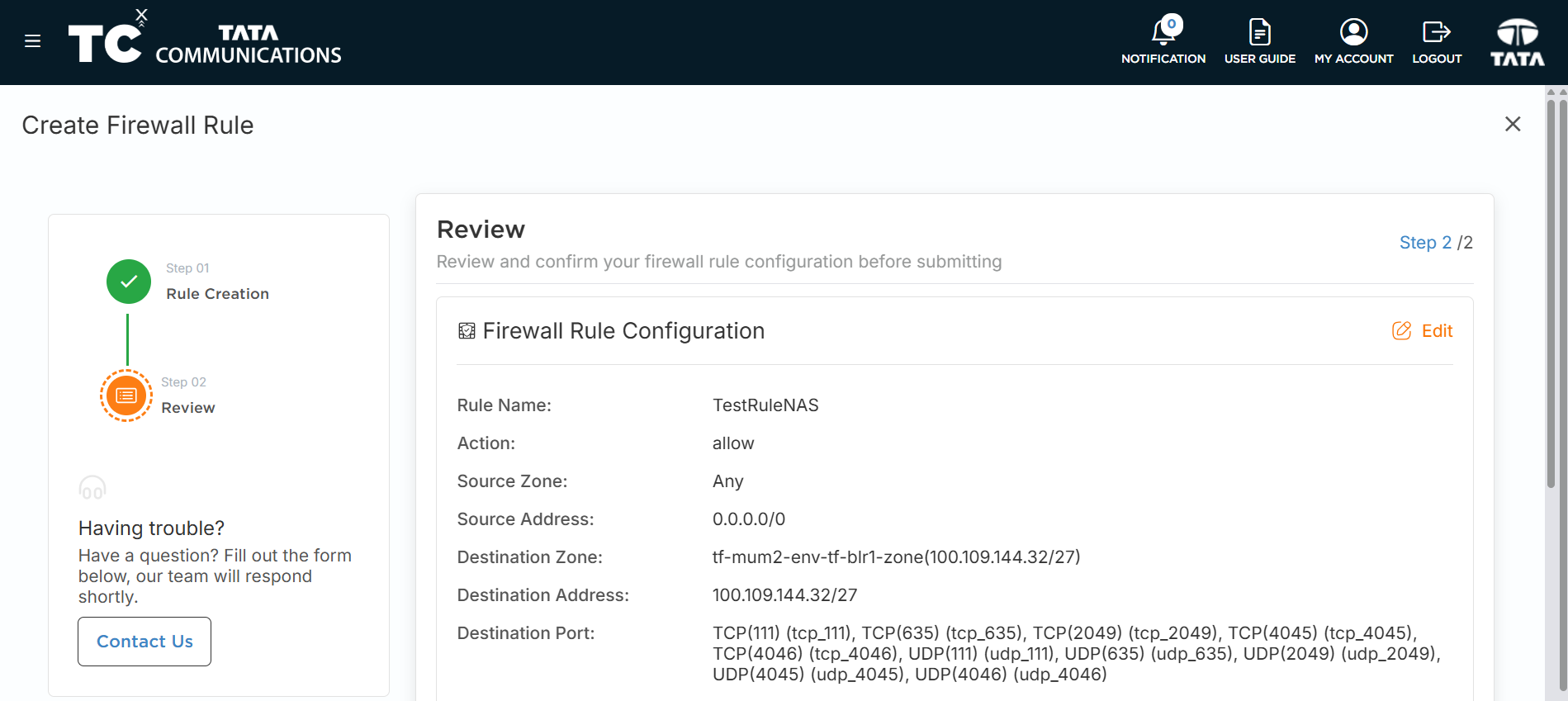This screenshot has width=1568, height=701.
Task: Click the Firewall Rule Configuration heading icon
Action: coord(467,331)
